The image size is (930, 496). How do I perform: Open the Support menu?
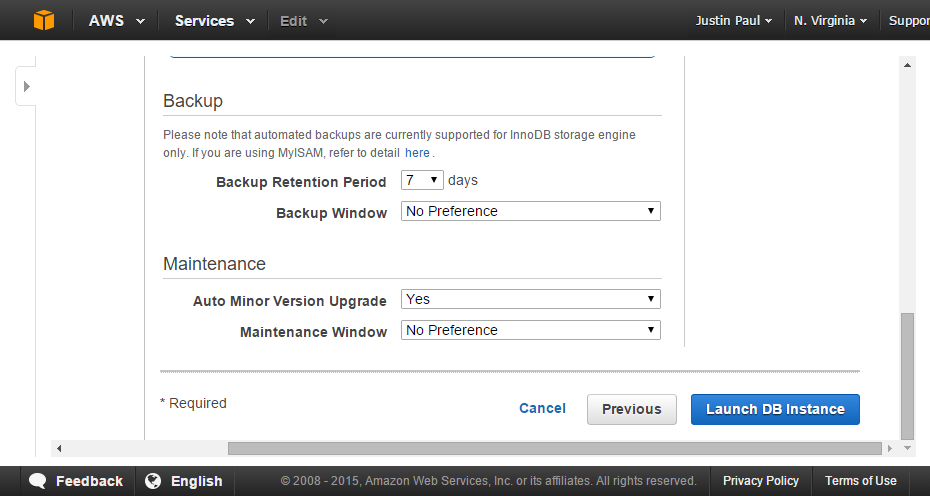[x=909, y=21]
